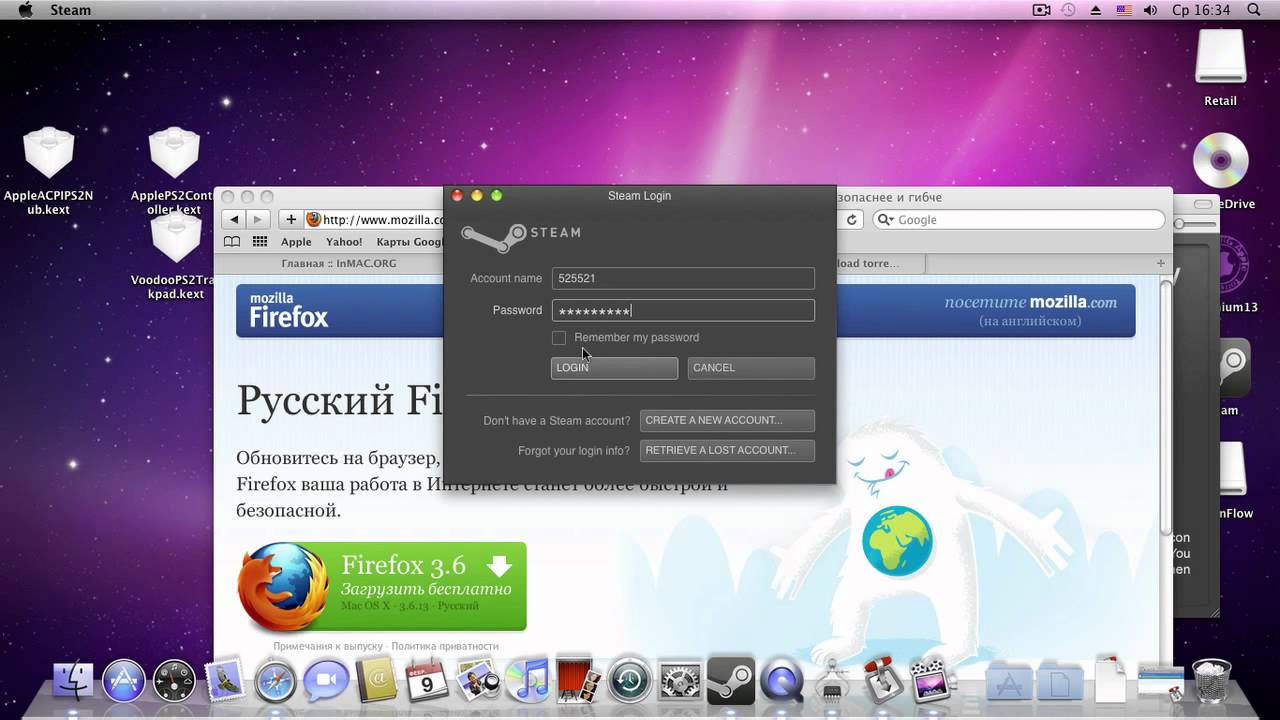Select AppleACPIPS2Nub.kext file on desktop
1280x720 pixels.
click(x=48, y=172)
